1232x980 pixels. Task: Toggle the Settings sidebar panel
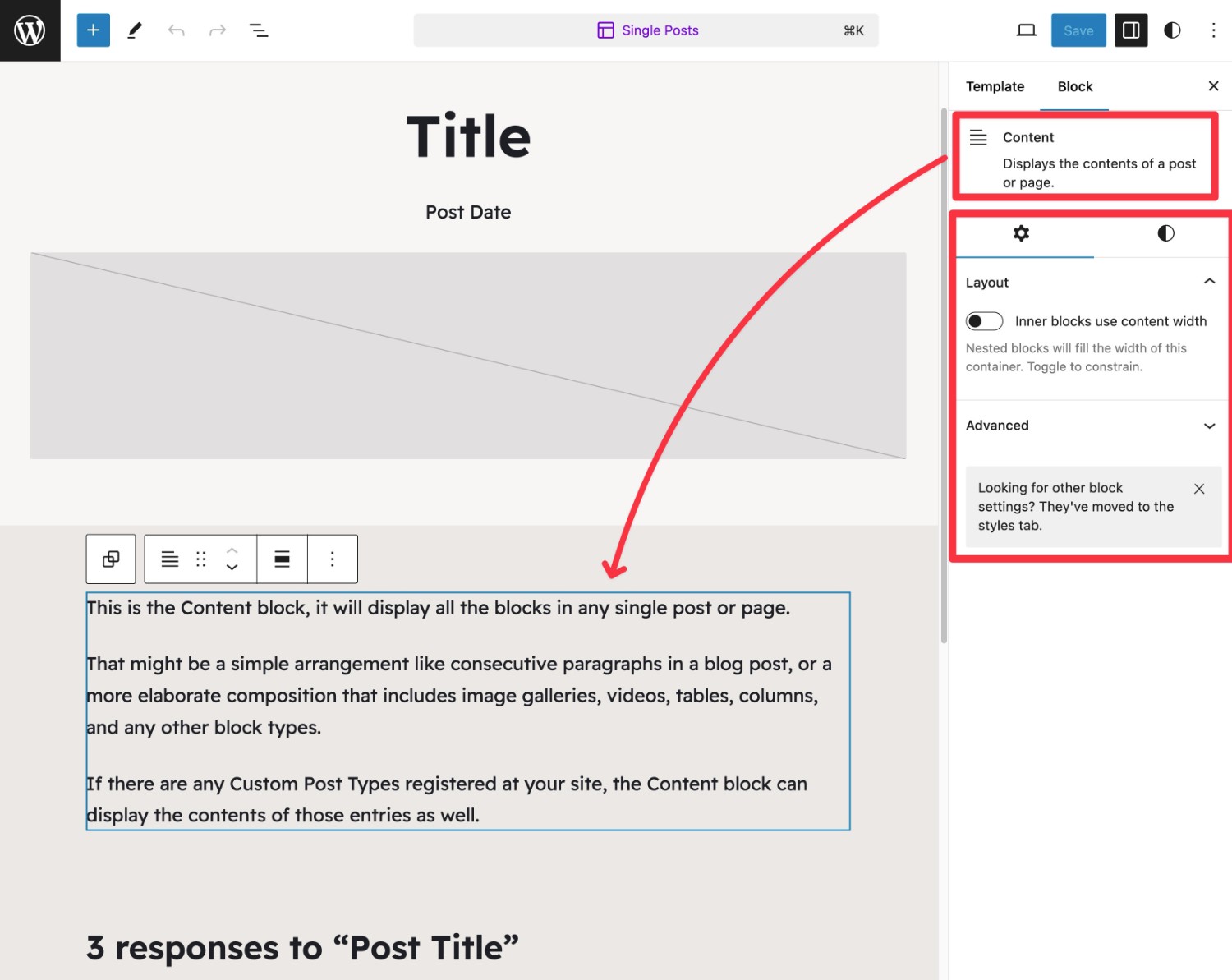(1131, 30)
